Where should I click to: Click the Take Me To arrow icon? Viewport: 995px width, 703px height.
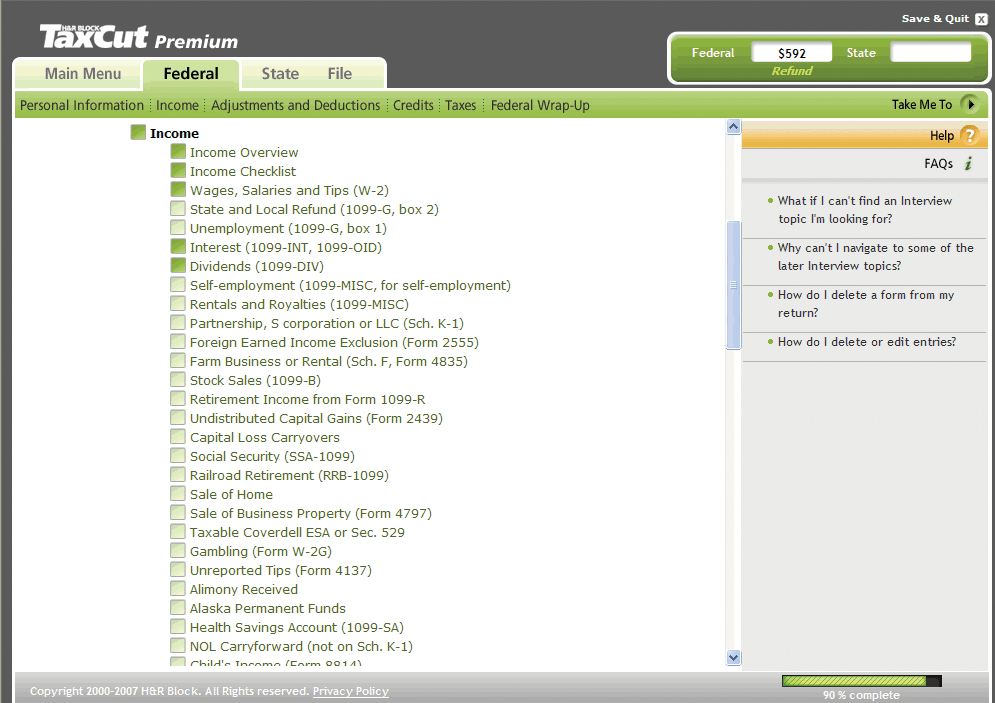[970, 104]
